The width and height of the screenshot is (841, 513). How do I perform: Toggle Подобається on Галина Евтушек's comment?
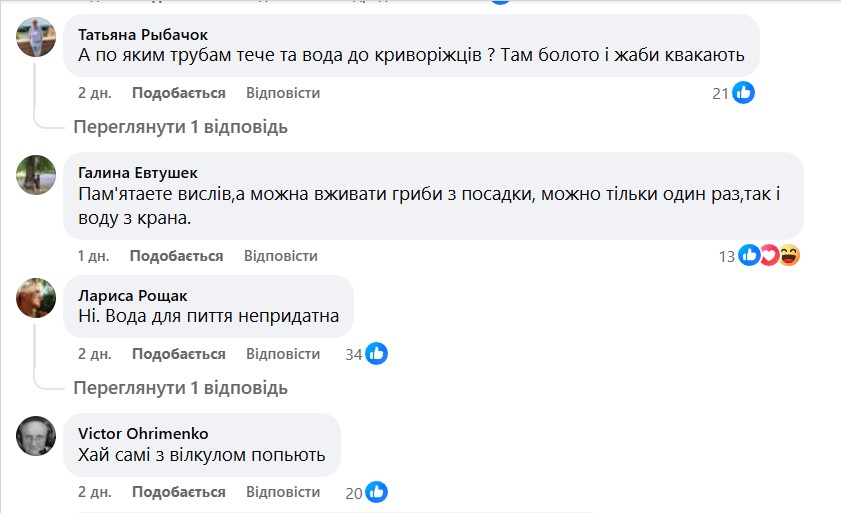[x=176, y=256]
